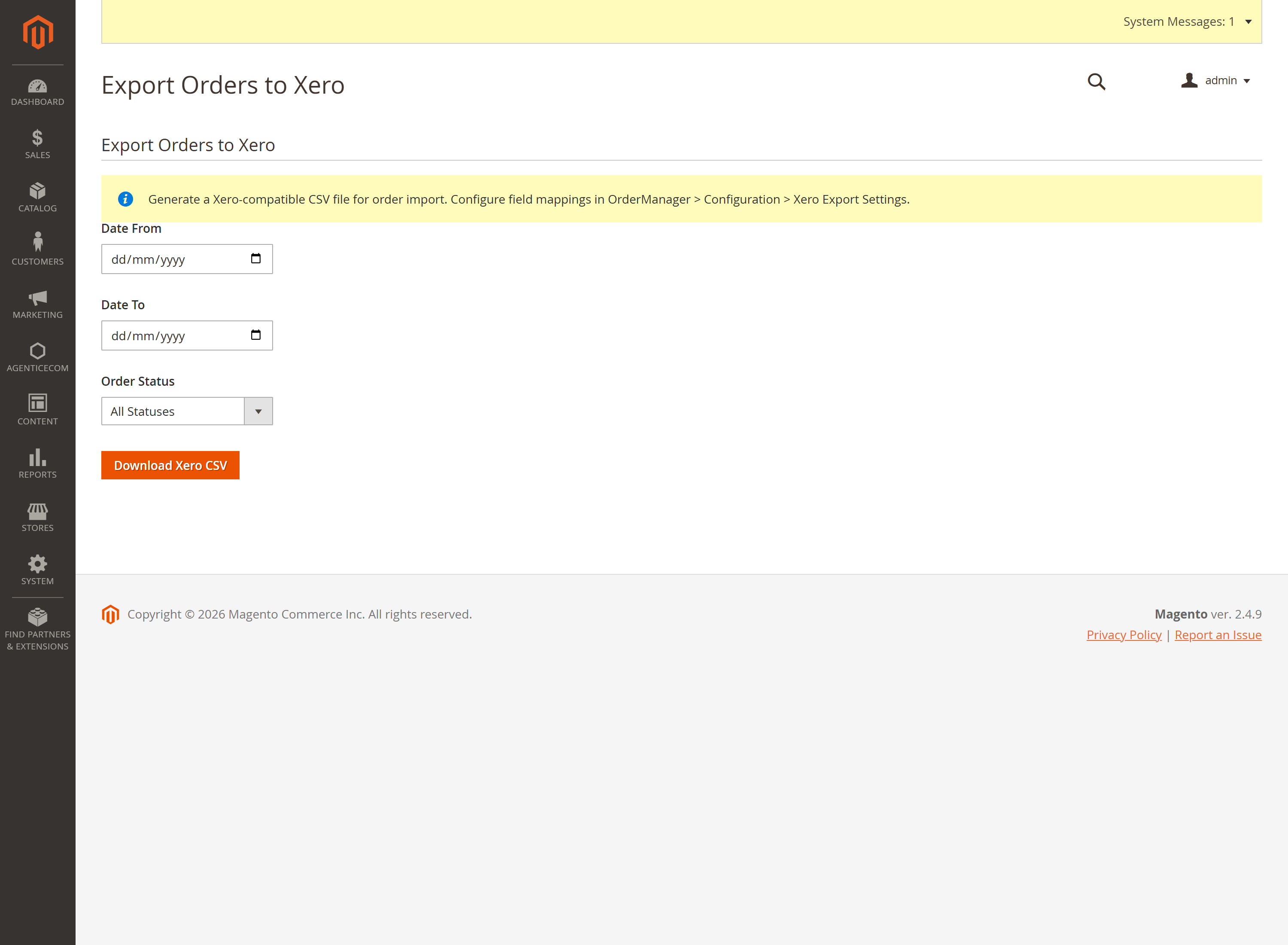
Task: Click the Magento logo in the footer
Action: tap(110, 614)
